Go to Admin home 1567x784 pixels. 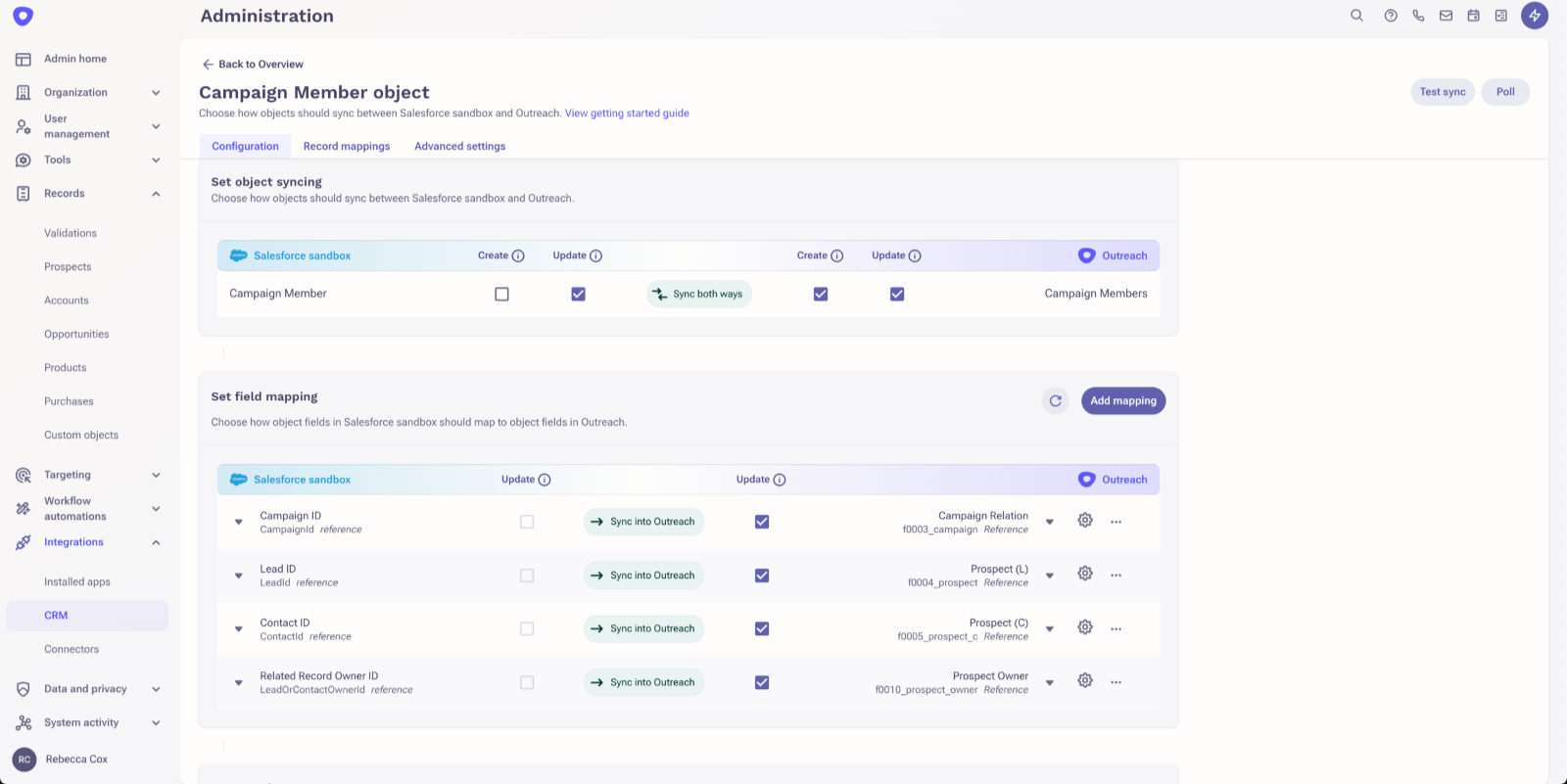(75, 59)
